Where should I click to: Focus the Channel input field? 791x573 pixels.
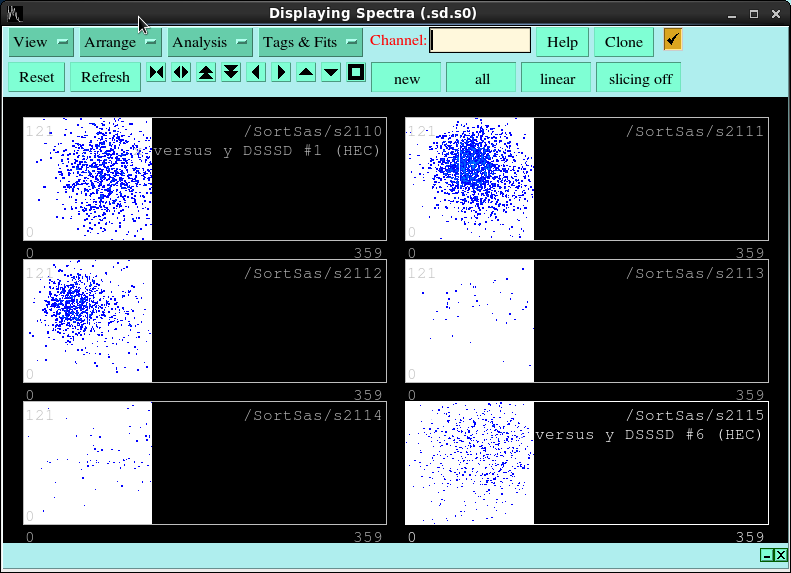pos(480,40)
